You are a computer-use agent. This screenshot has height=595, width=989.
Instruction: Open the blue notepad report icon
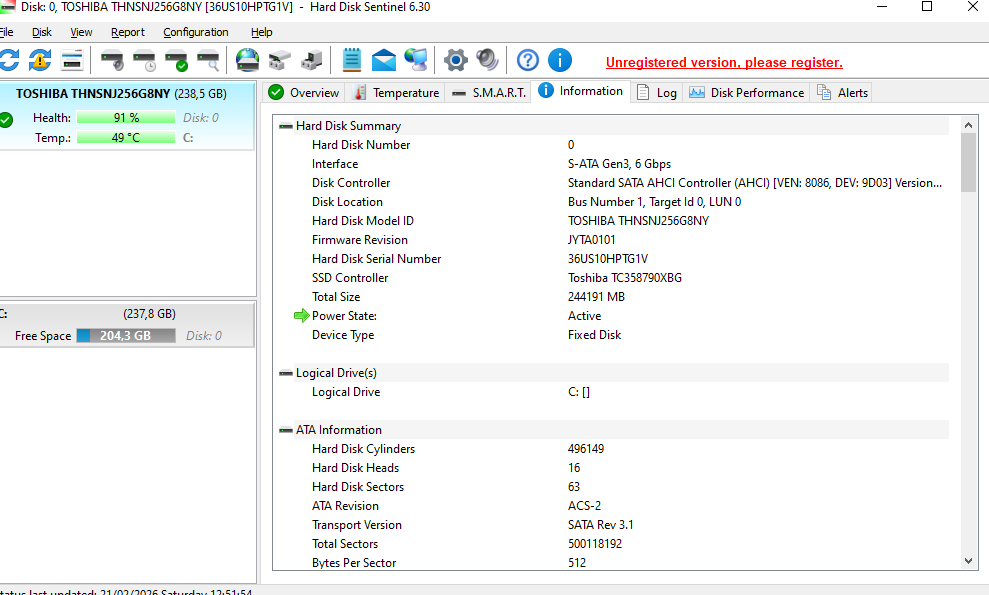pos(351,60)
